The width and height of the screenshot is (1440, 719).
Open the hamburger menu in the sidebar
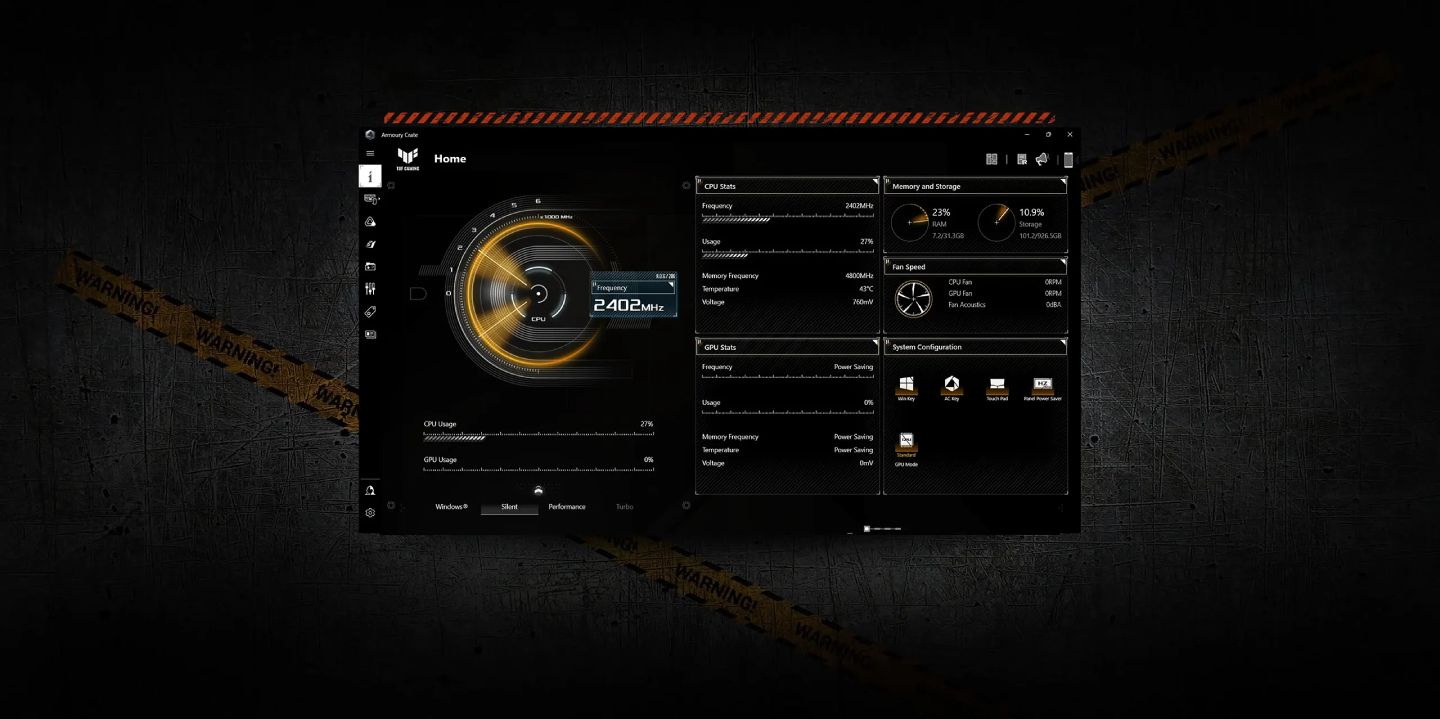370,153
